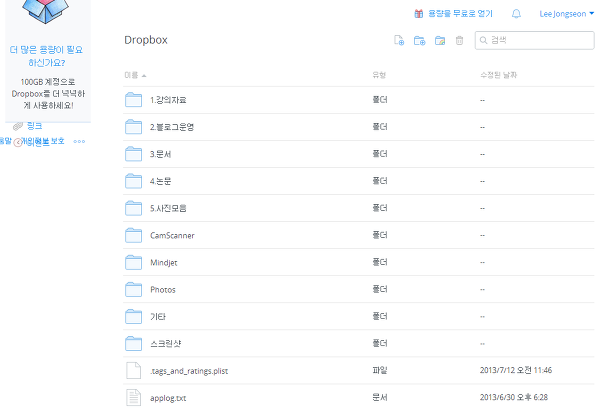
Task: Click the gift box icon
Action: [x=419, y=14]
